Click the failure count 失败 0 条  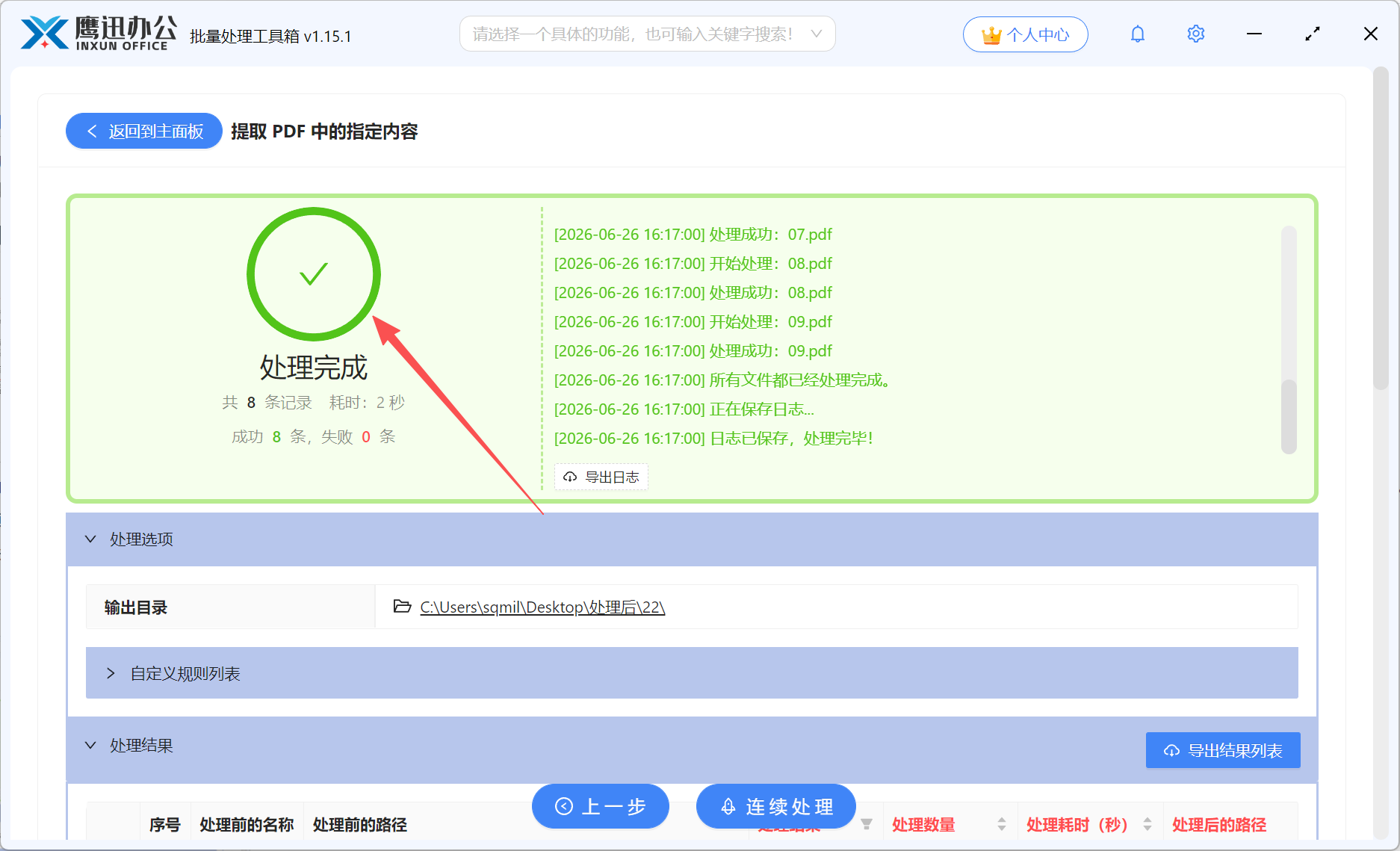pos(358,437)
